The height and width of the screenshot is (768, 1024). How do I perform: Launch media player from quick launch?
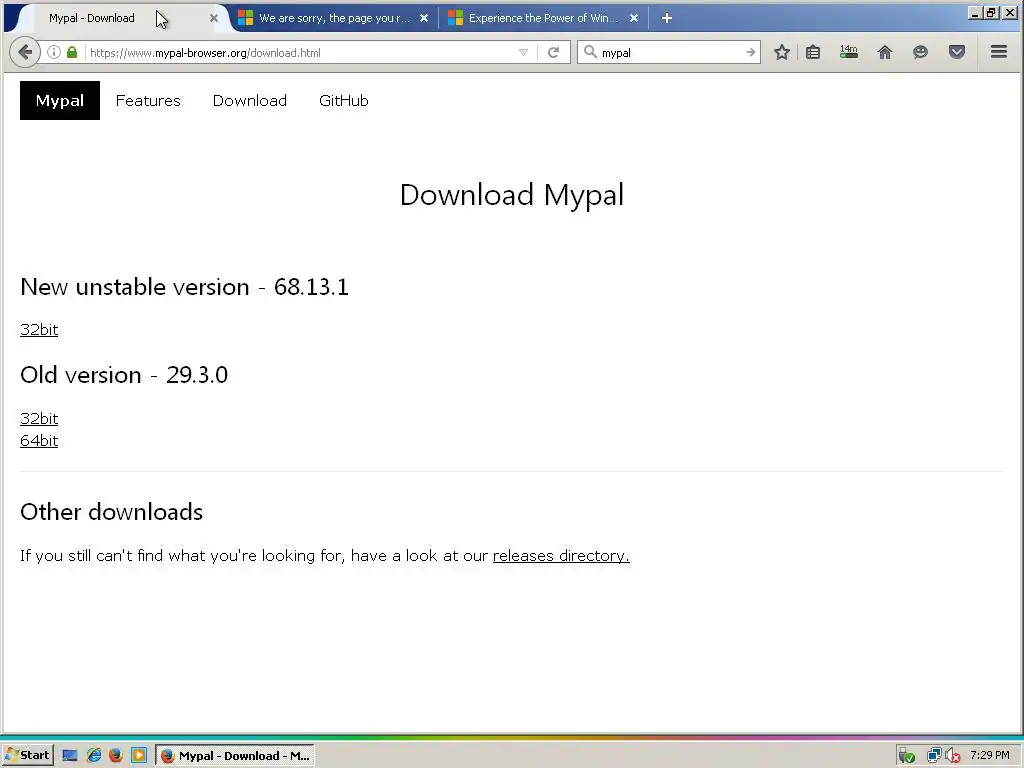pos(138,756)
